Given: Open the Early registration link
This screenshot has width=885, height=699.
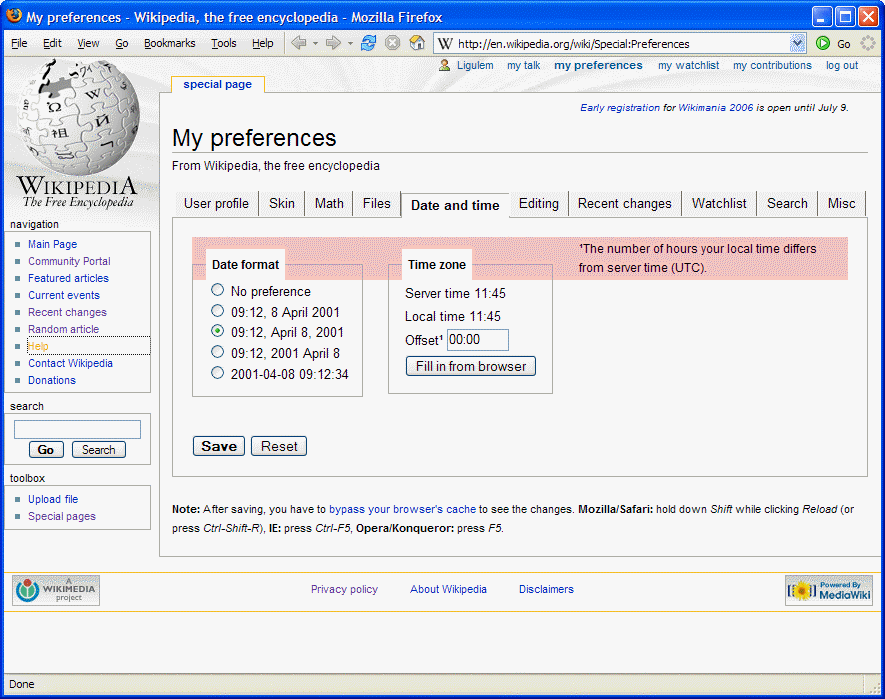Looking at the screenshot, I should point(620,108).
